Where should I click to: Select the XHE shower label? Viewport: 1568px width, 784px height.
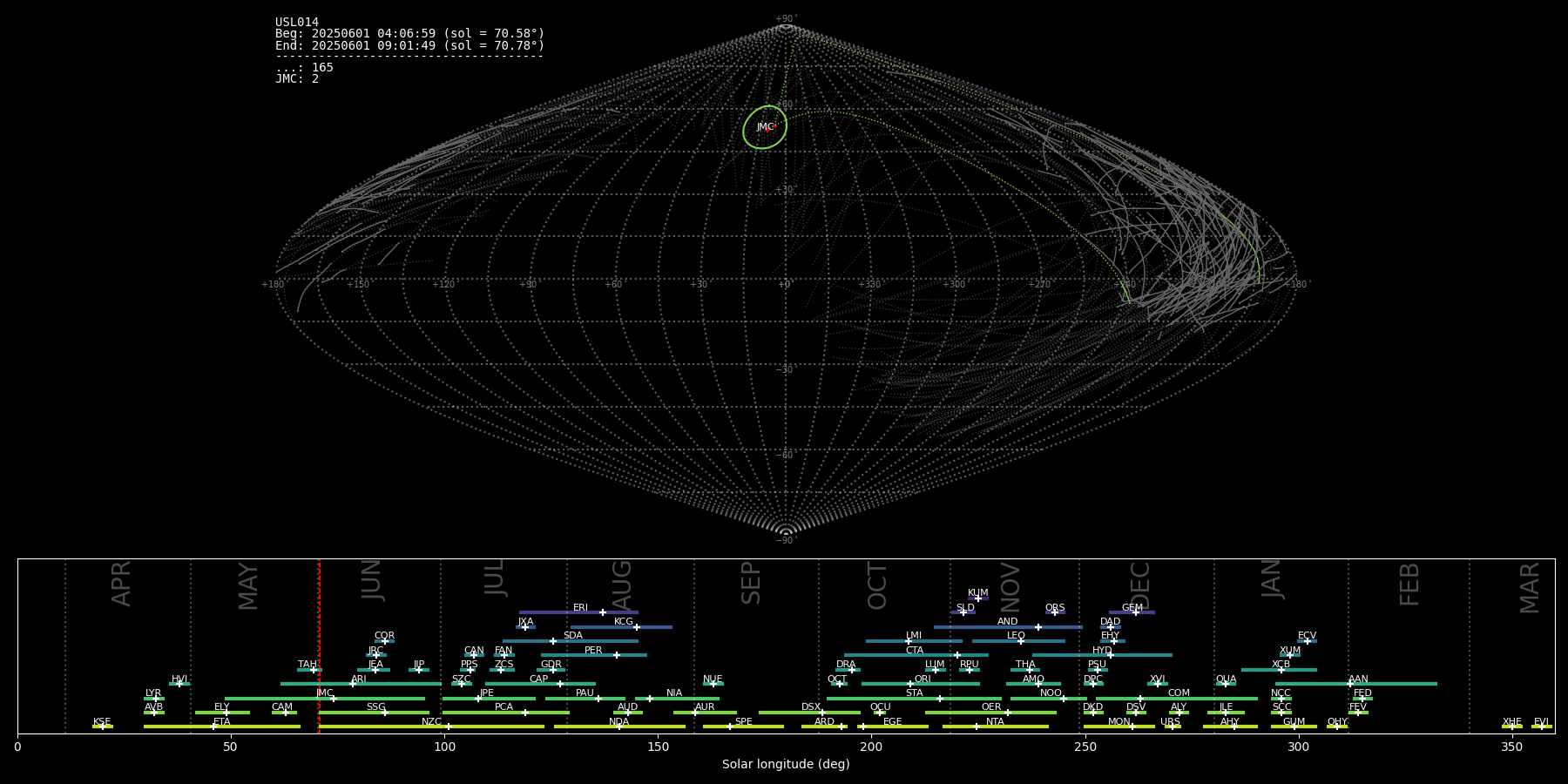[1511, 722]
